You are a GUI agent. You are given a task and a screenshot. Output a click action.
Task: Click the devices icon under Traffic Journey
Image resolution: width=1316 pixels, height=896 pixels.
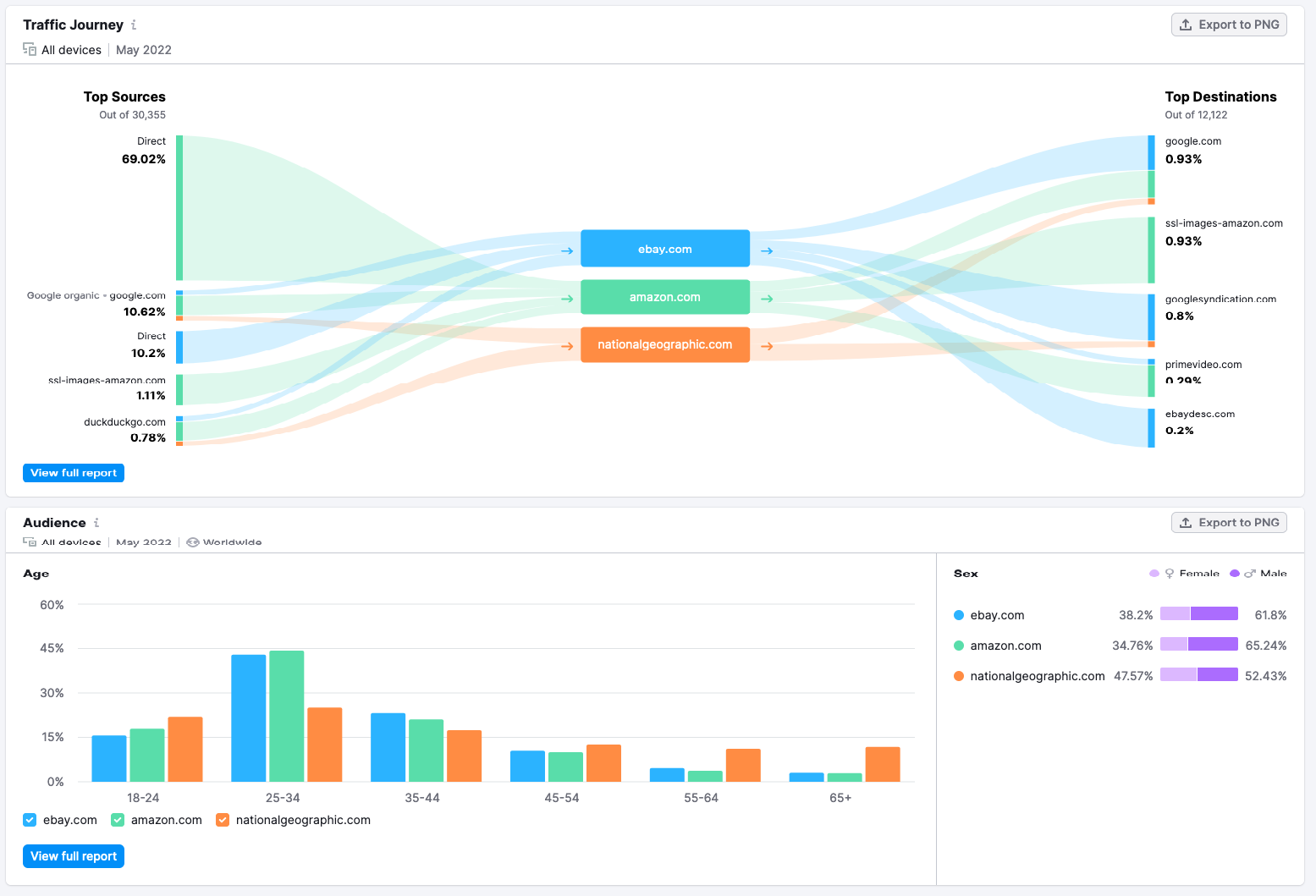pos(30,50)
